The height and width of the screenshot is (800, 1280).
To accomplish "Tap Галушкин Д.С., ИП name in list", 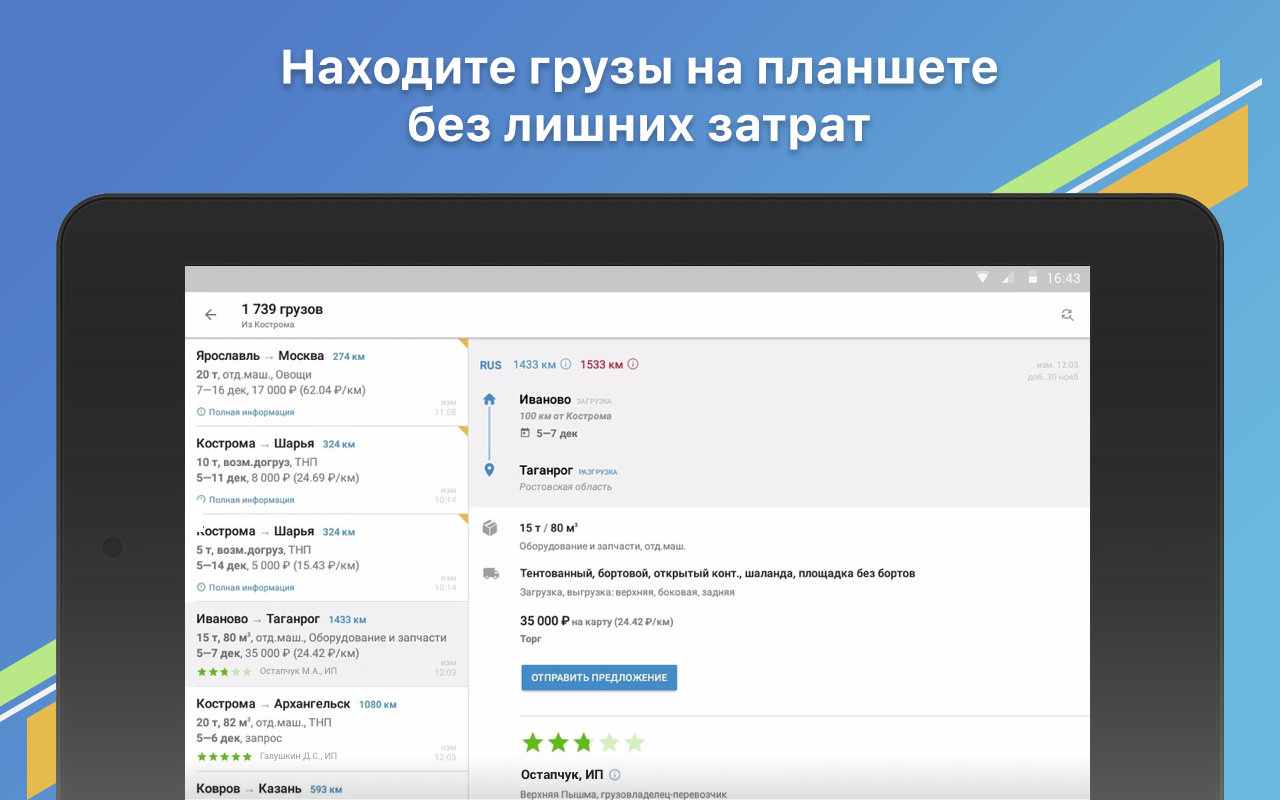I will 298,756.
